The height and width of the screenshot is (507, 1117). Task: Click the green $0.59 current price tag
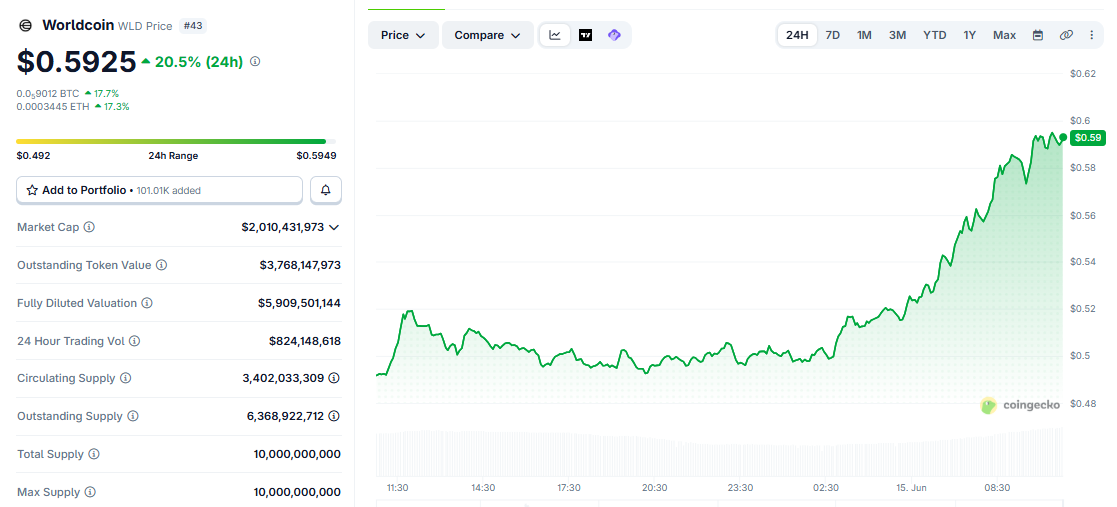[x=1088, y=137]
